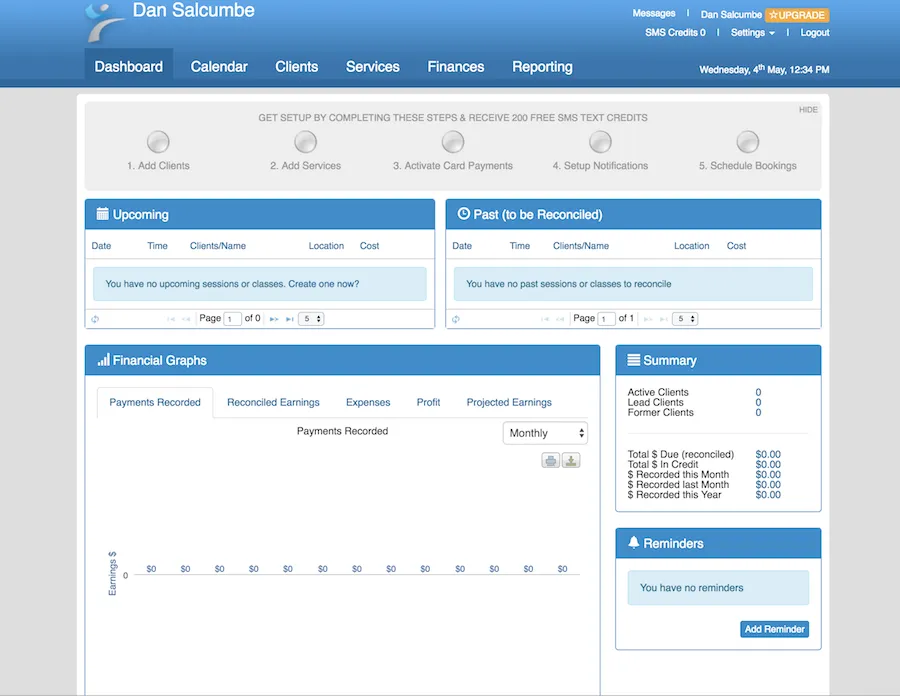Refresh the Upcoming sessions table

pos(95,319)
